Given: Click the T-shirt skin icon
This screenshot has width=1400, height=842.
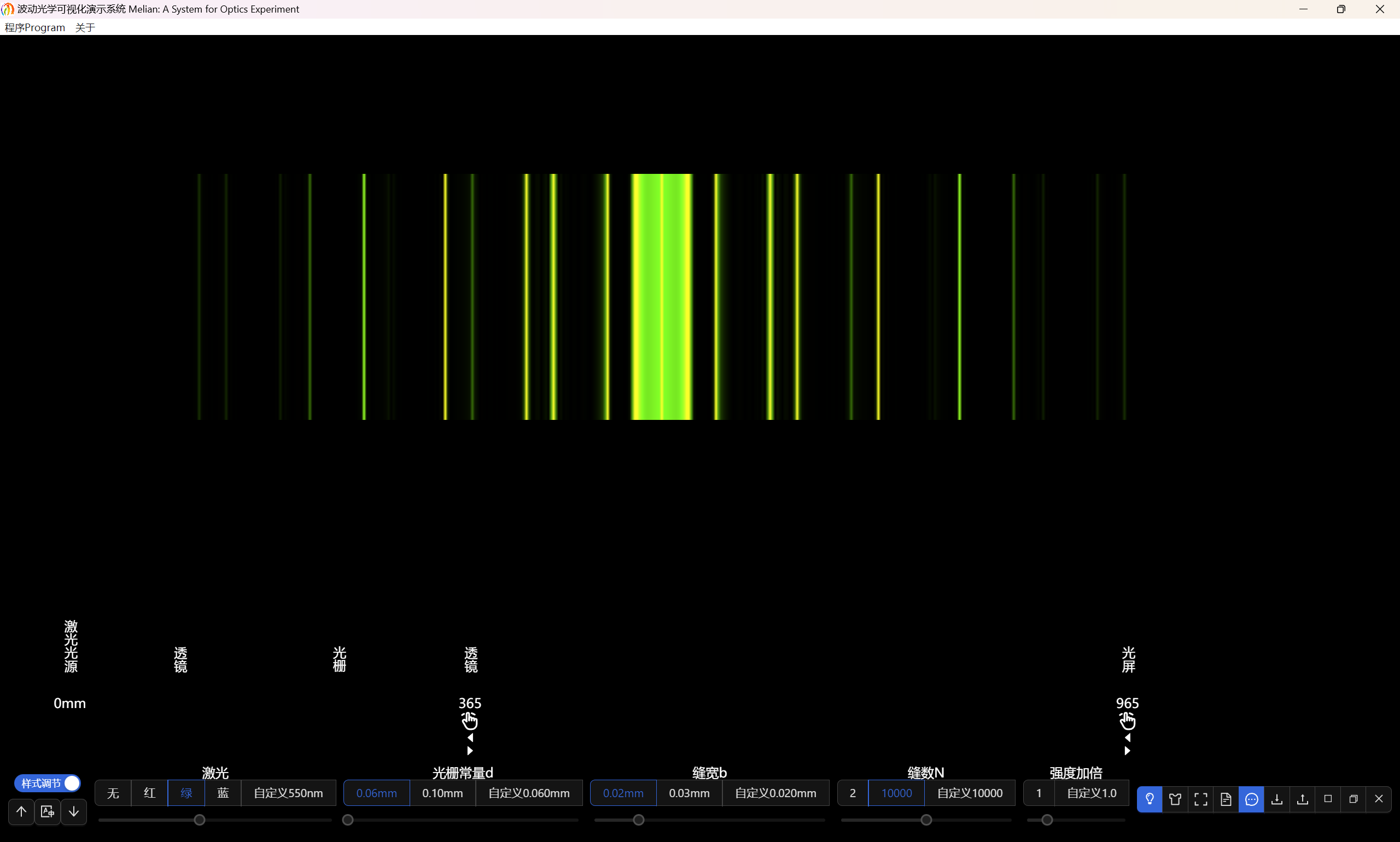Looking at the screenshot, I should [x=1175, y=799].
